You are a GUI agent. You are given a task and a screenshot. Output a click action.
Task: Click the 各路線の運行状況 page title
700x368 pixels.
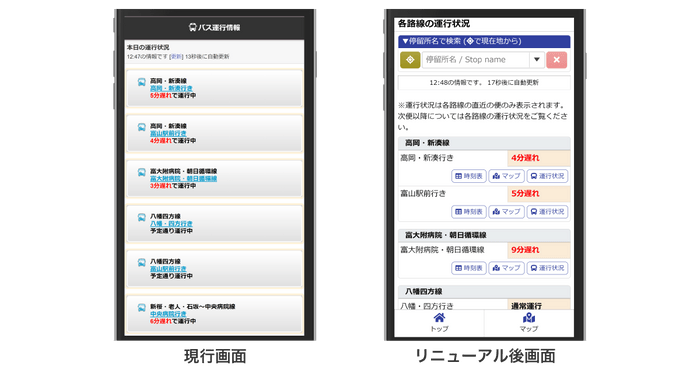point(433,24)
